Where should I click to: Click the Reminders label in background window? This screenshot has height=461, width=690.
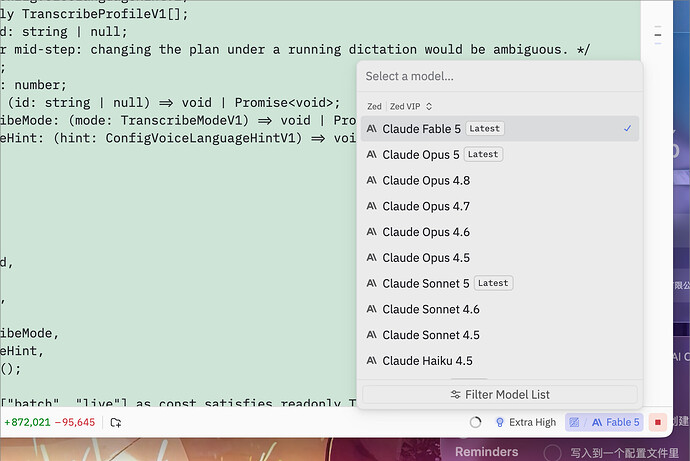(486, 452)
